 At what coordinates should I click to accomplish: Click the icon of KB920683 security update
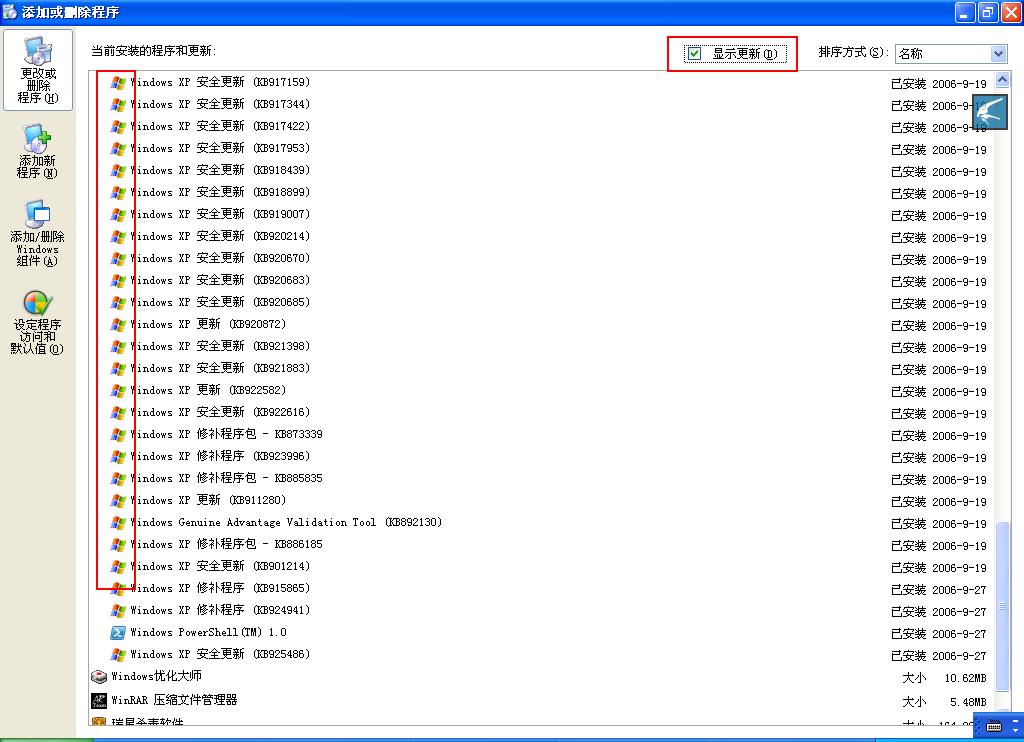click(118, 281)
